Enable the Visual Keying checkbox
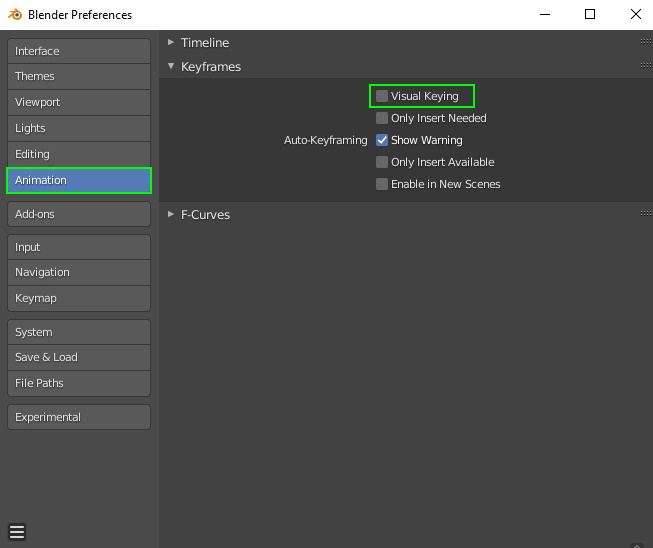 [x=382, y=96]
